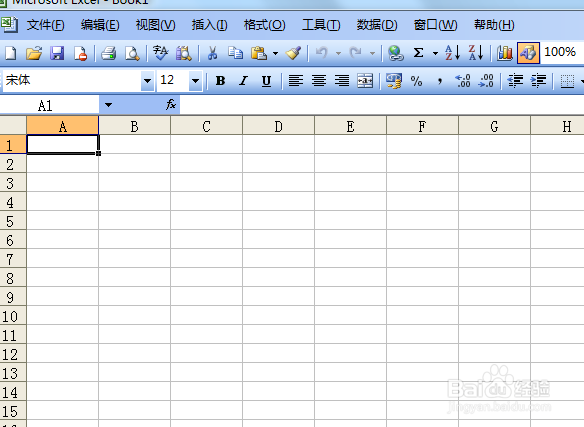Click the font size field 12
The height and width of the screenshot is (427, 584).
click(x=172, y=80)
